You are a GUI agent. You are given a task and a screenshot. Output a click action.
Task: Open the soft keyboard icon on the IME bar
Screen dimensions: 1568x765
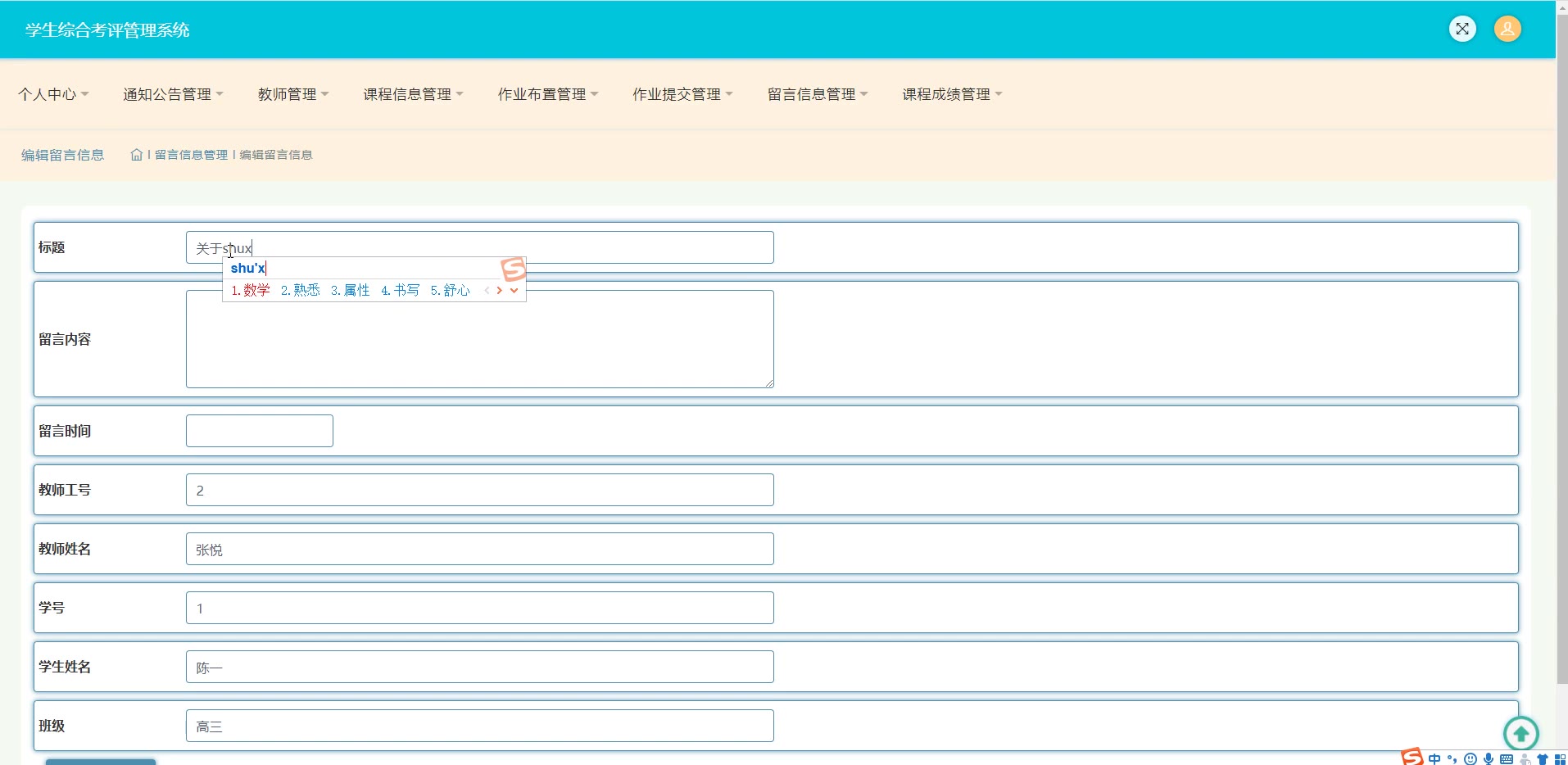point(1507,759)
